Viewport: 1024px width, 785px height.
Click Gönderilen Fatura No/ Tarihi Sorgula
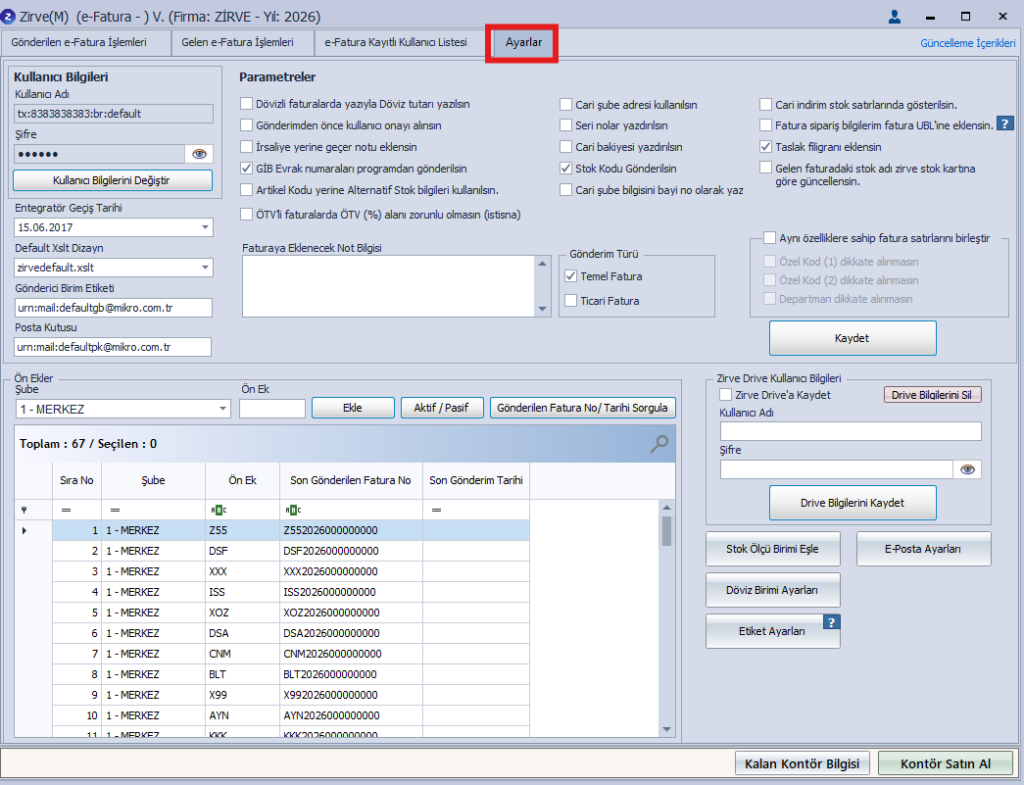(583, 408)
